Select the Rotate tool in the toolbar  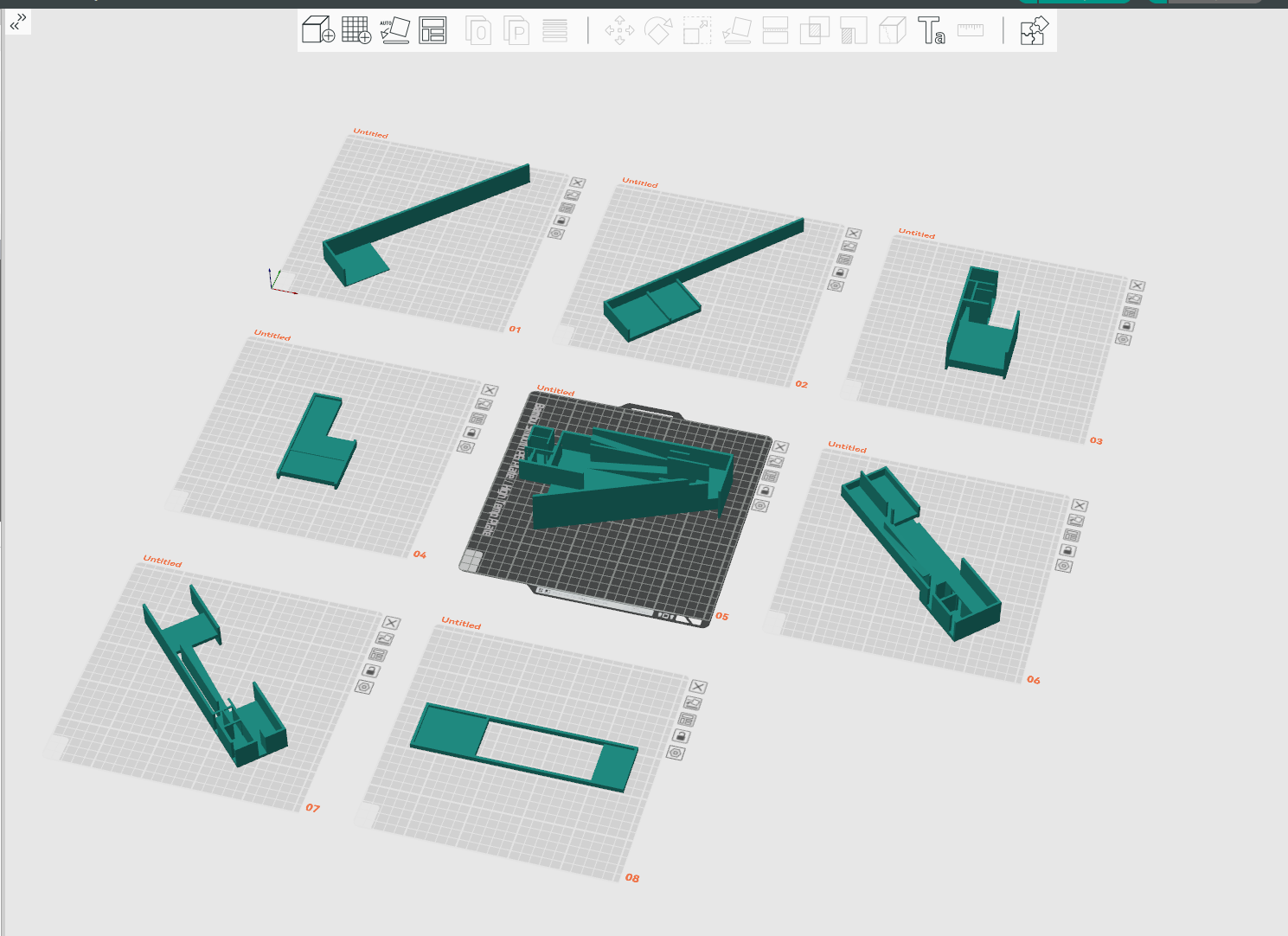658,31
